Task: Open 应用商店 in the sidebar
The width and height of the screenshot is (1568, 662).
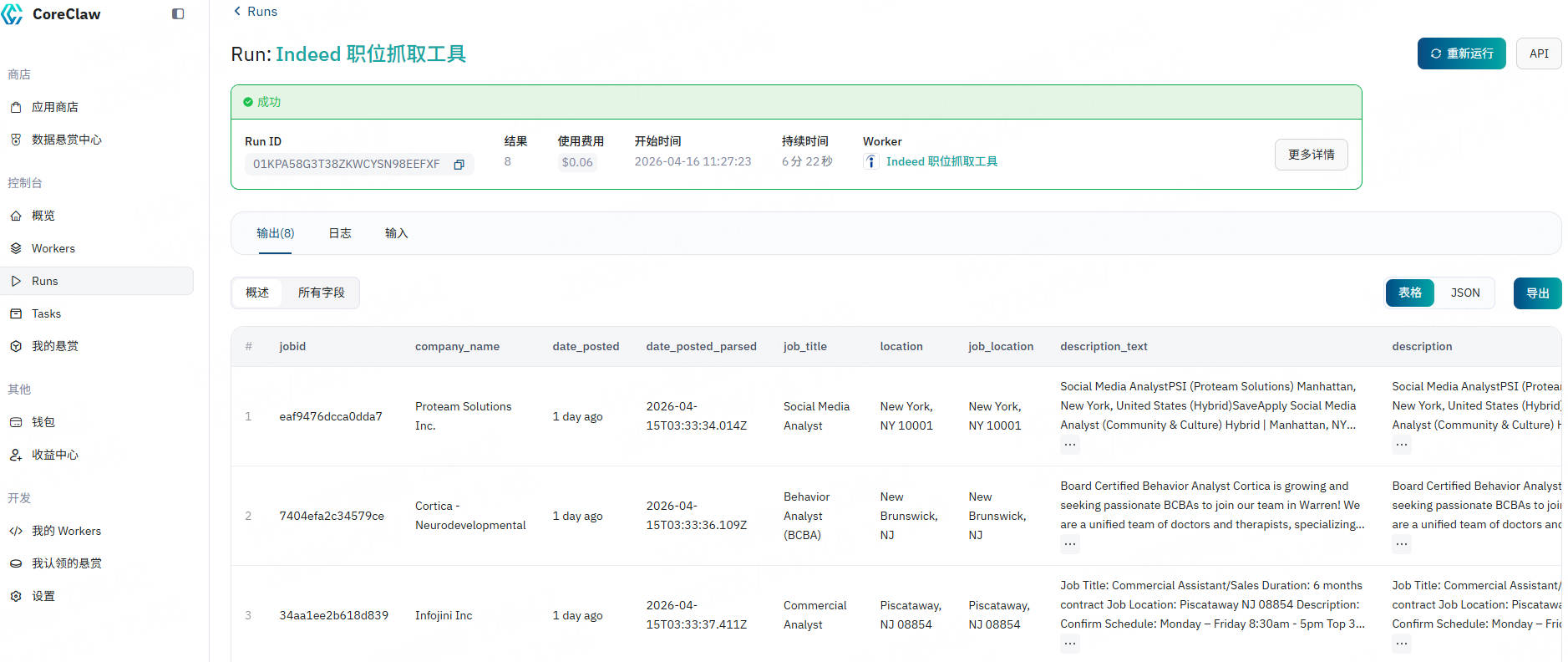Action: [55, 107]
